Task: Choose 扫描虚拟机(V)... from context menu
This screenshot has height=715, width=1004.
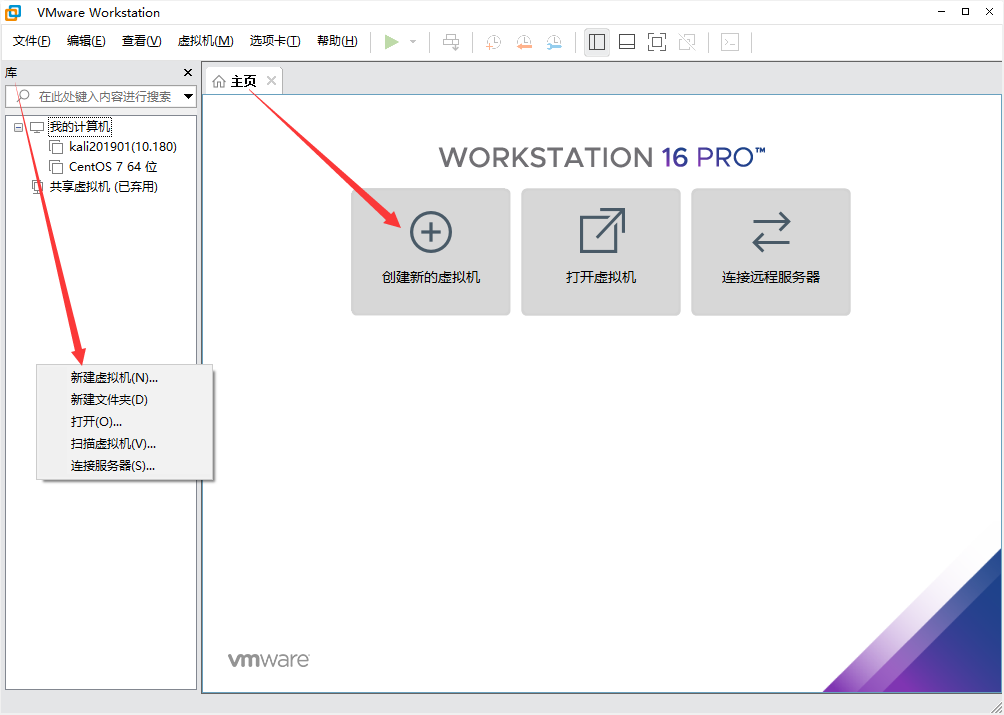Action: pos(125,444)
